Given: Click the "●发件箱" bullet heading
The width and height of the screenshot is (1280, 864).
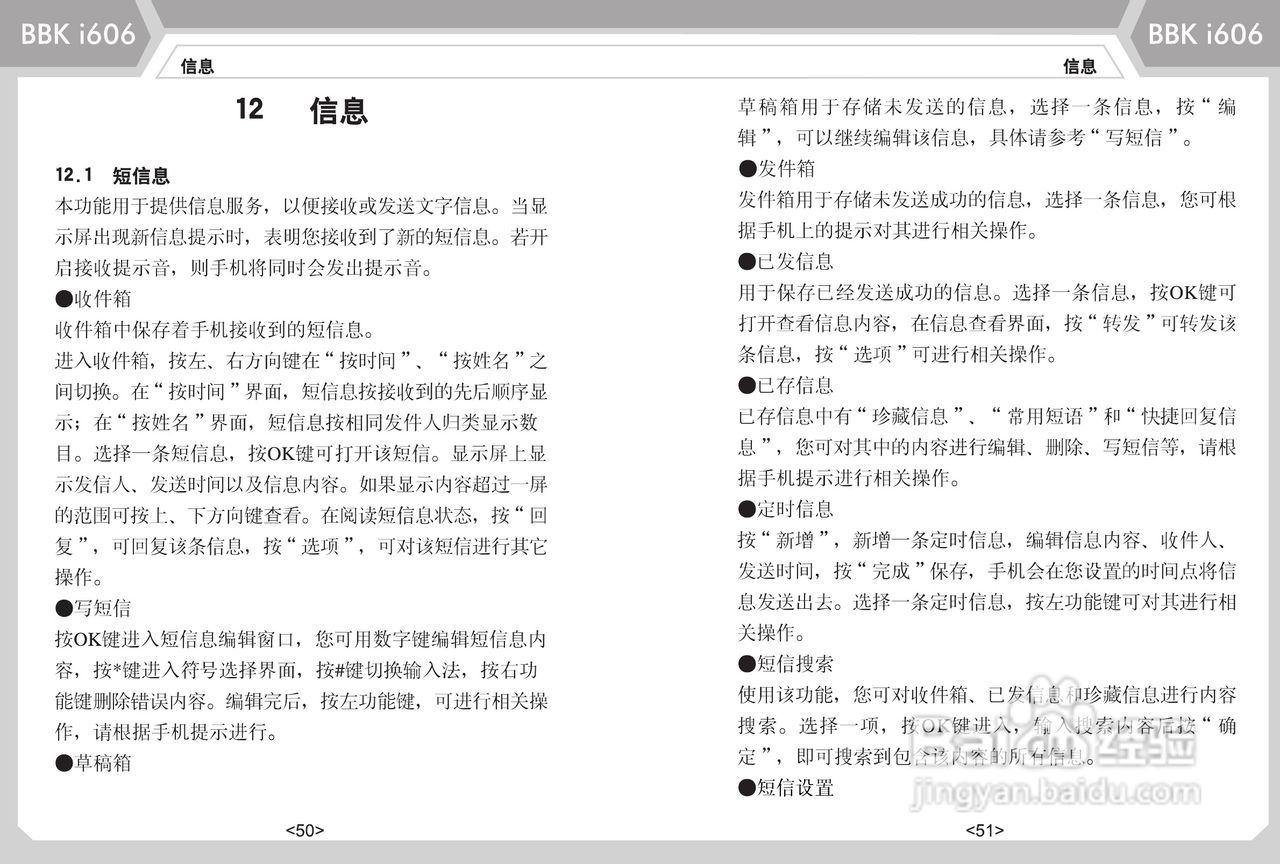Looking at the screenshot, I should click(x=777, y=168).
